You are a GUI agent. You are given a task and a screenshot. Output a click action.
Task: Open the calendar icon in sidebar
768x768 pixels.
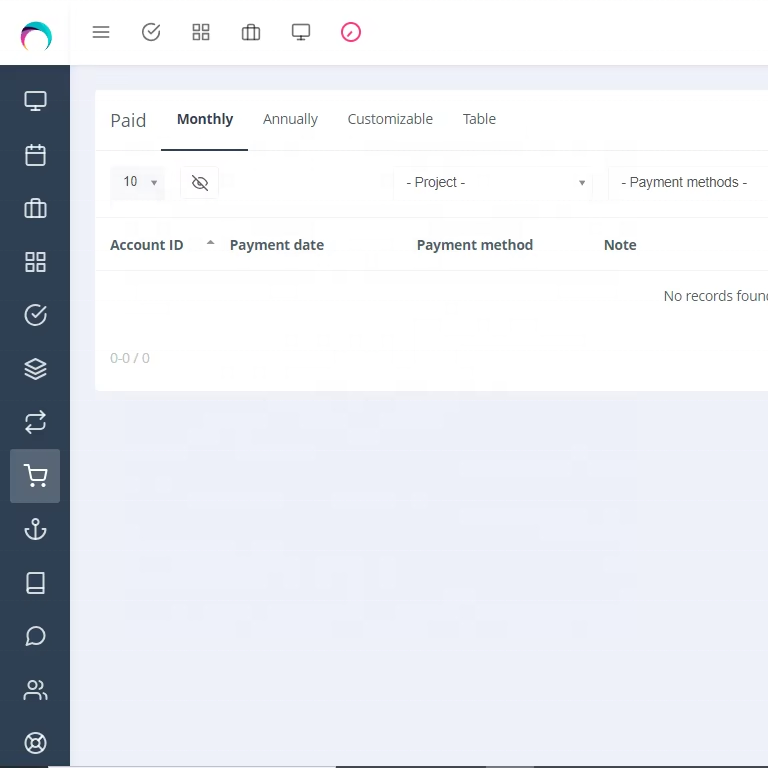(35, 155)
